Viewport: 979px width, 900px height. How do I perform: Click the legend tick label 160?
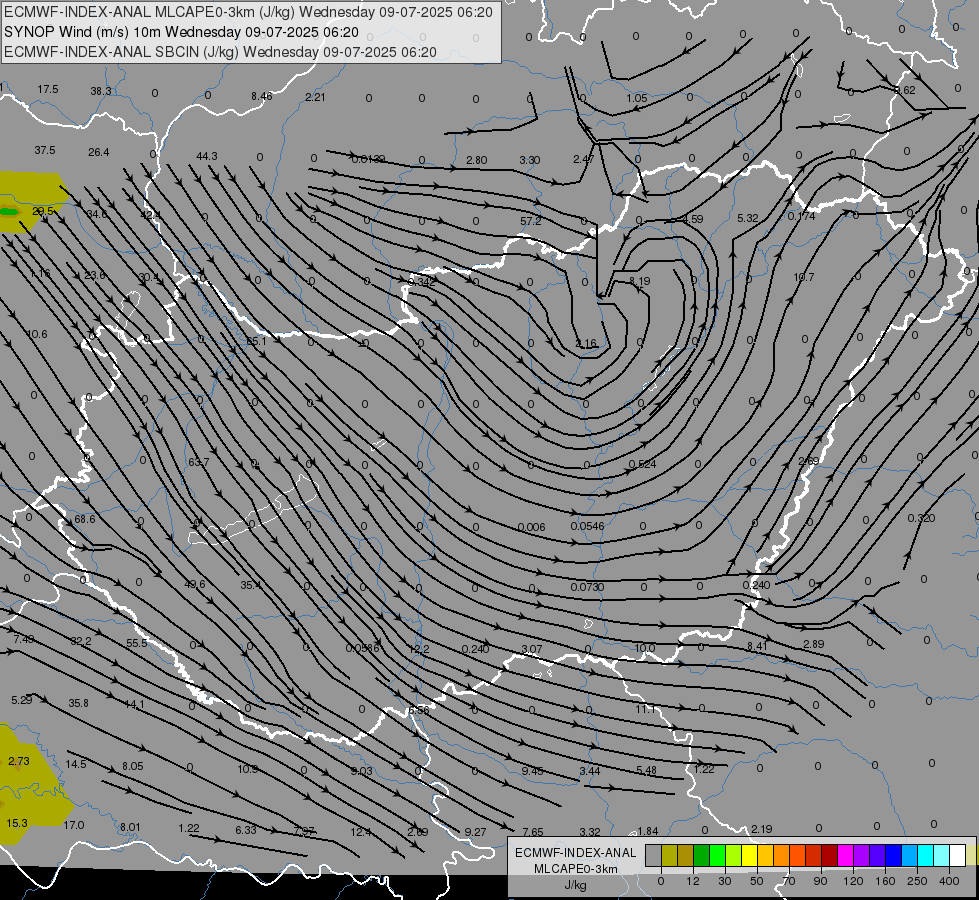coord(885,881)
